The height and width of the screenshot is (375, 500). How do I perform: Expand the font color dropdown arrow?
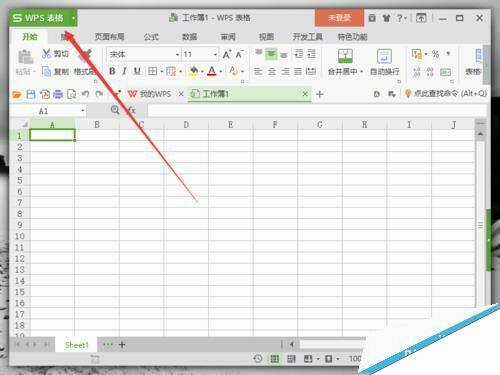[x=221, y=71]
